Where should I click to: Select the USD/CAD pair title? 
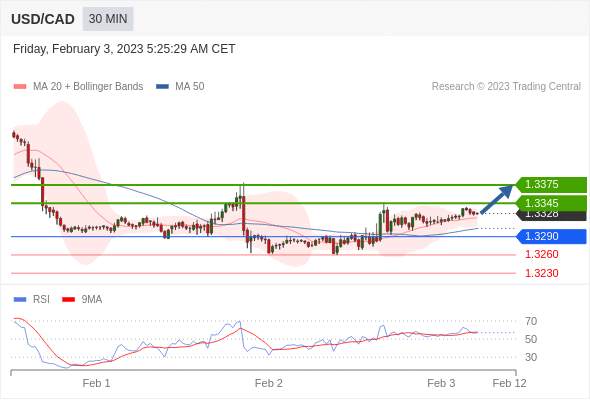pyautogui.click(x=43, y=19)
